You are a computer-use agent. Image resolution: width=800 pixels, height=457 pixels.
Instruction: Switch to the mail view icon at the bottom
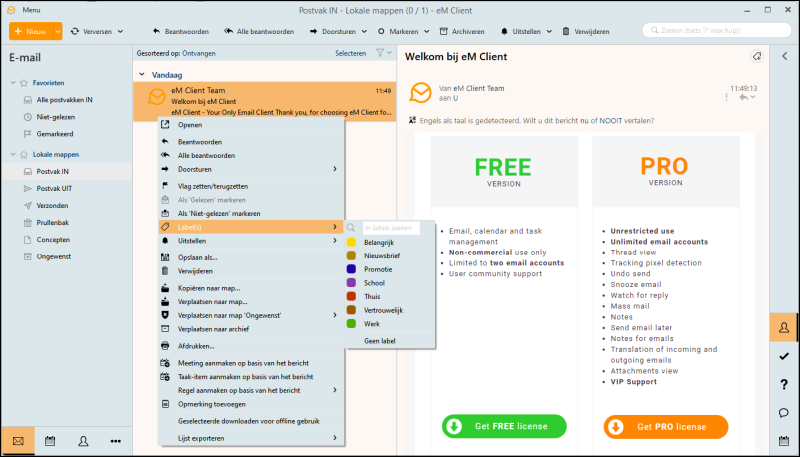pyautogui.click(x=18, y=441)
